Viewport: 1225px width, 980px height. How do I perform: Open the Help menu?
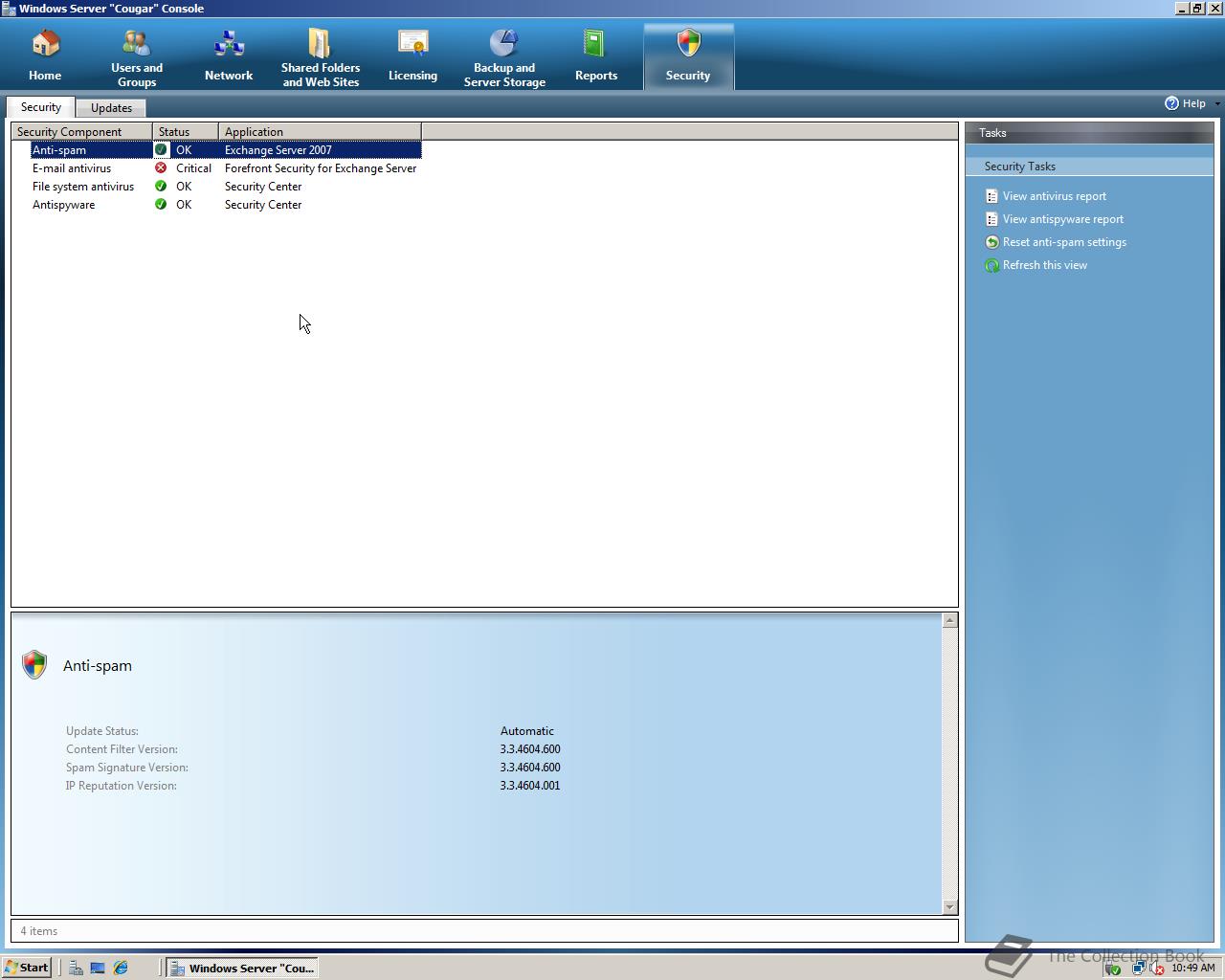tap(1186, 103)
